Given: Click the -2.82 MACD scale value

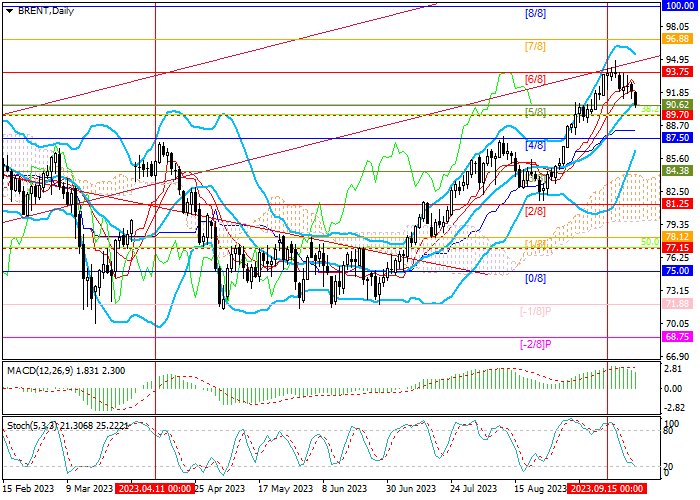Looking at the screenshot, I should pyautogui.click(x=673, y=408).
